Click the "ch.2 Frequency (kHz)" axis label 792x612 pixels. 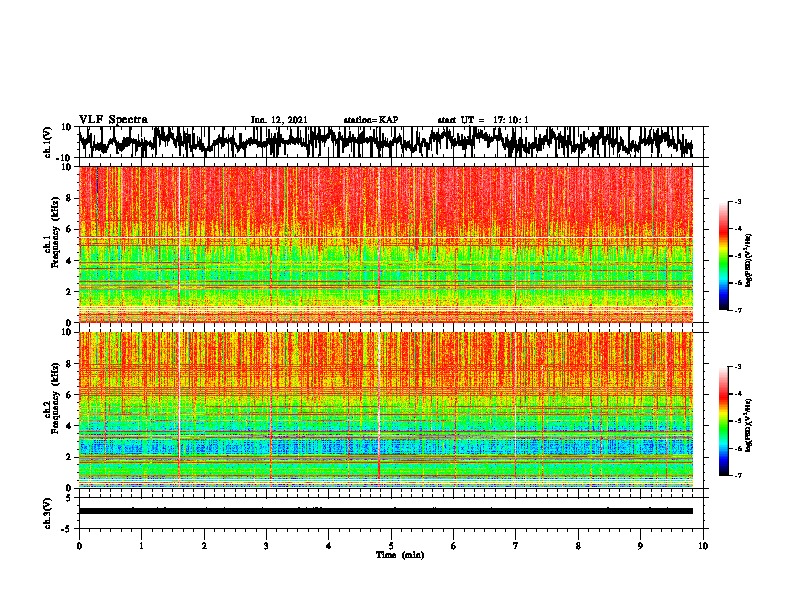[x=52, y=398]
